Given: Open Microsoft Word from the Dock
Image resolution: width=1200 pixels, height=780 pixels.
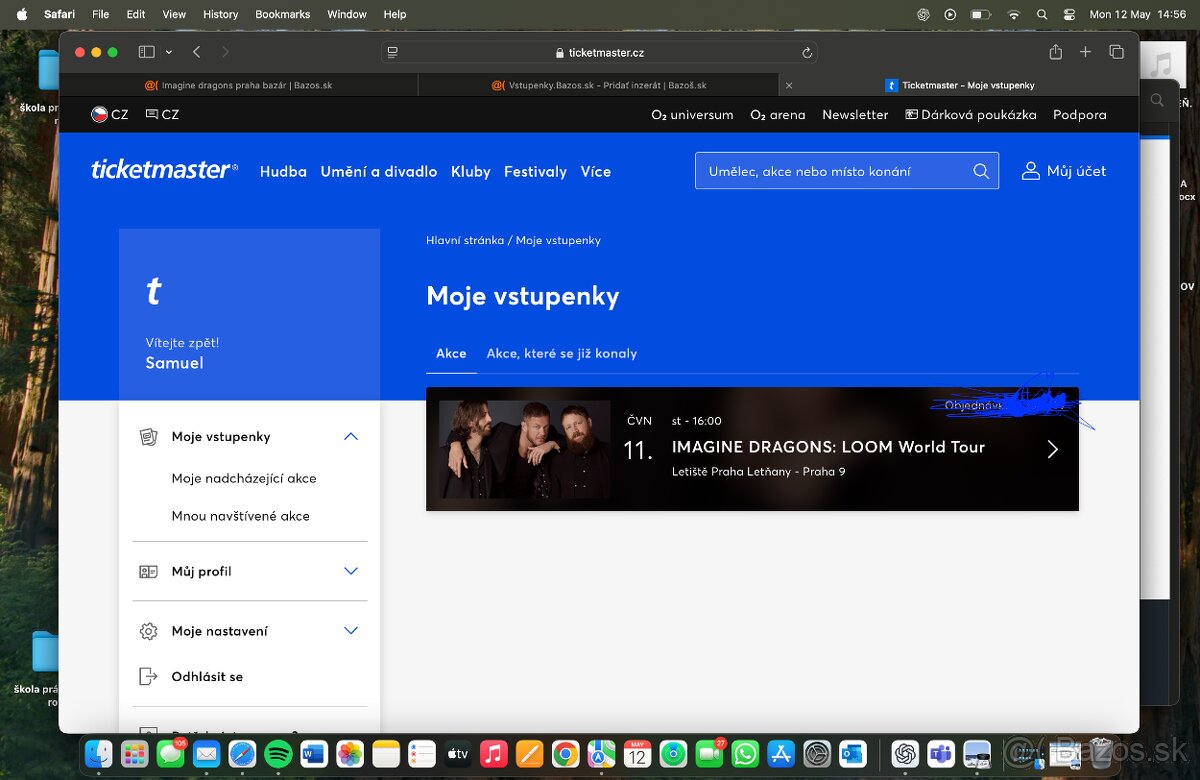Looking at the screenshot, I should click(314, 753).
